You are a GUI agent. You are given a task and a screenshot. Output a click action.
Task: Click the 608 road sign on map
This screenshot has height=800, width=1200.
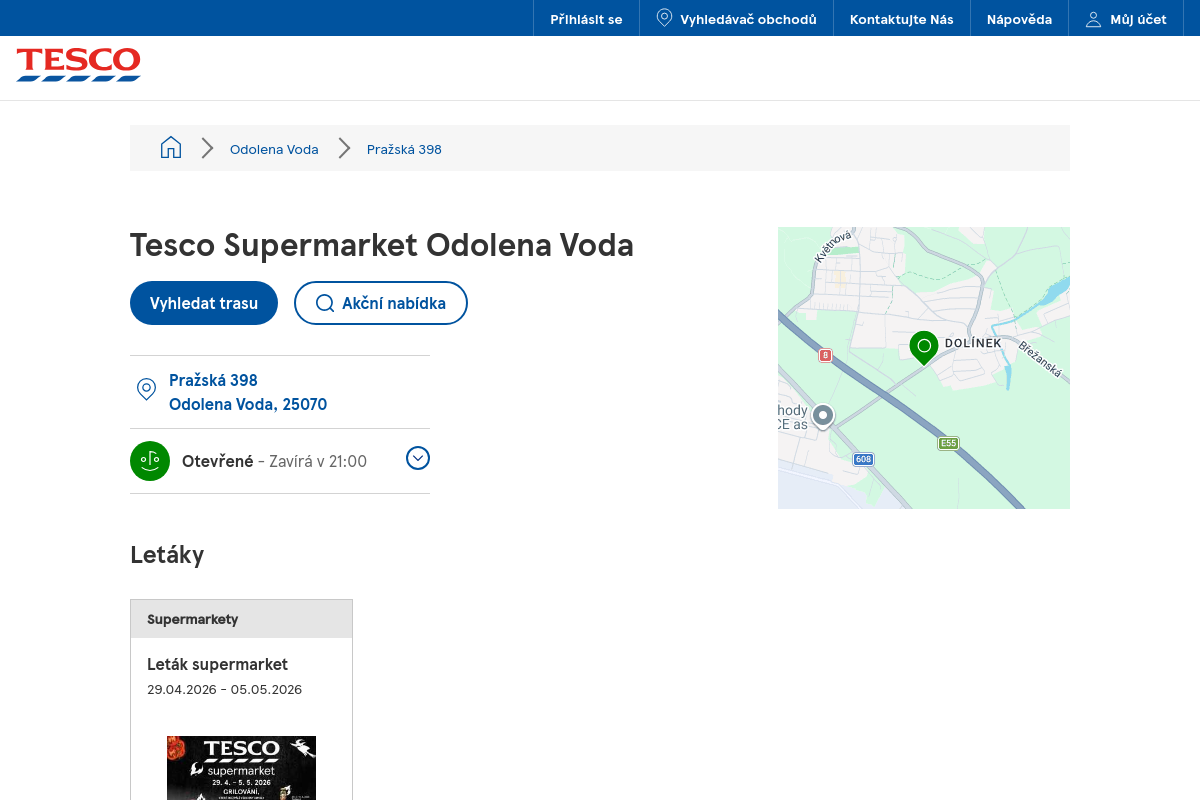(864, 459)
